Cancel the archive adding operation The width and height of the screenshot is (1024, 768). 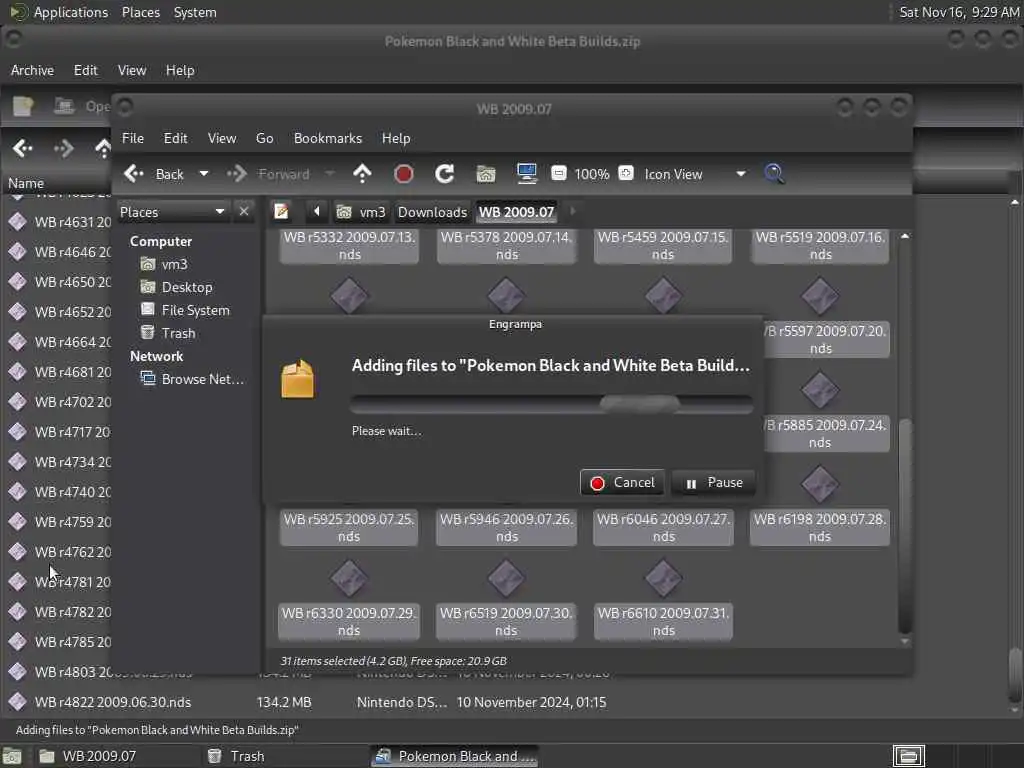pyautogui.click(x=622, y=483)
